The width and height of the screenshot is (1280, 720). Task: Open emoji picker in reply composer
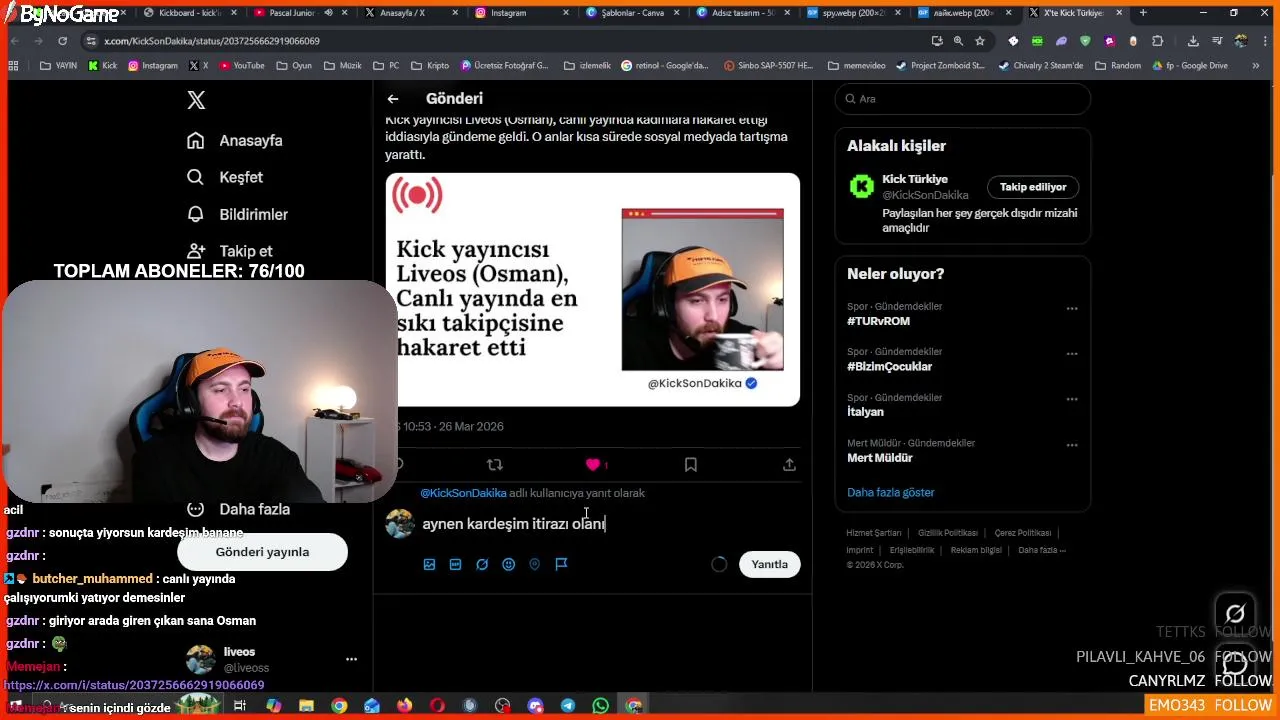pyautogui.click(x=508, y=564)
